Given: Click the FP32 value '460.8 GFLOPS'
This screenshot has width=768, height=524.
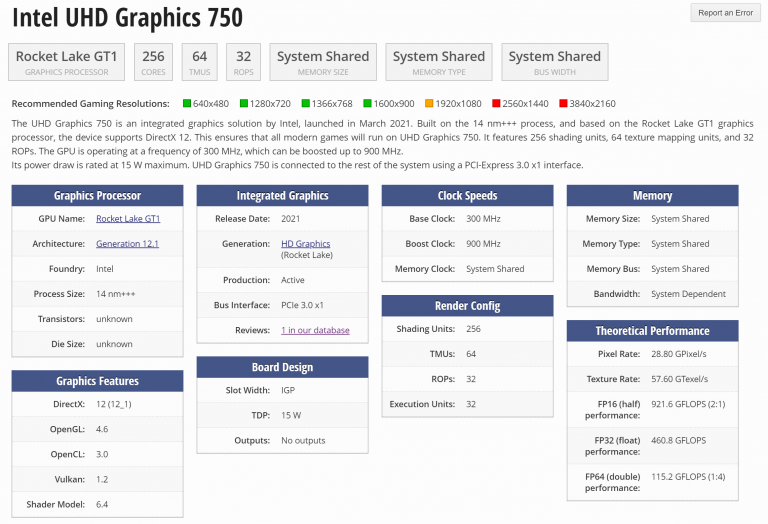Looking at the screenshot, I should (678, 440).
